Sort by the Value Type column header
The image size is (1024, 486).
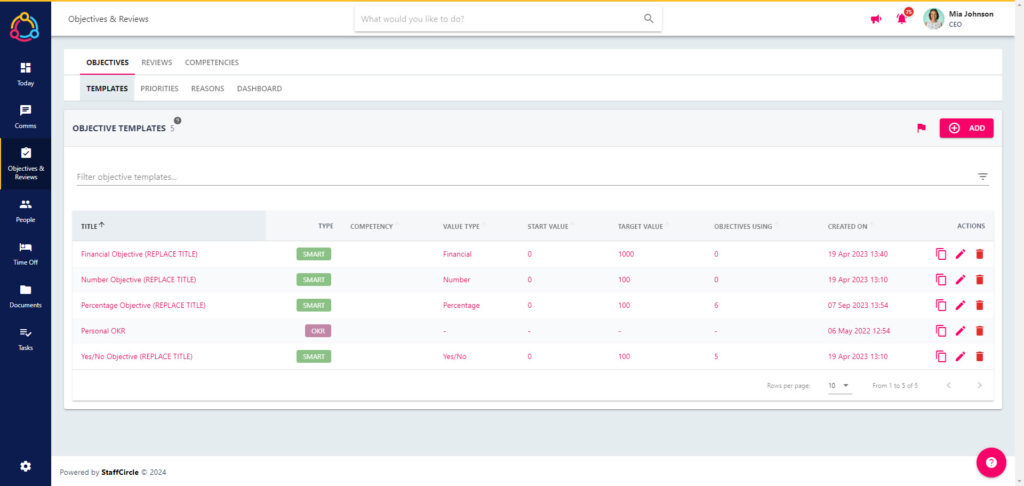(461, 226)
